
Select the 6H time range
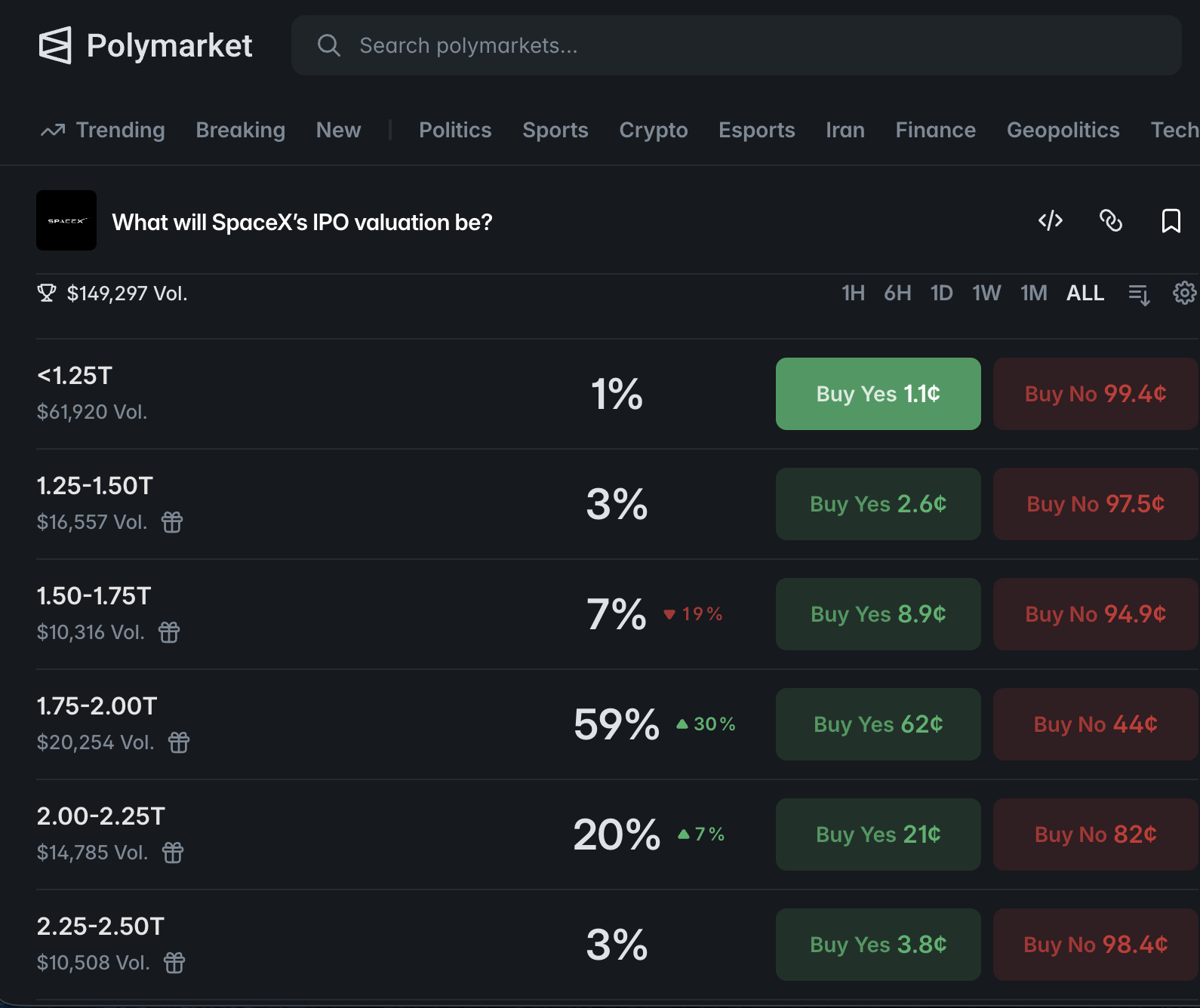897,293
